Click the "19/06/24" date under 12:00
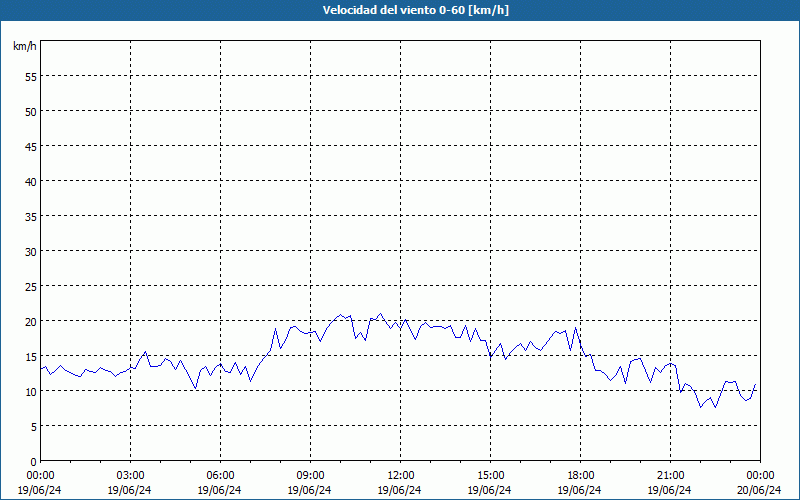 pyautogui.click(x=399, y=490)
